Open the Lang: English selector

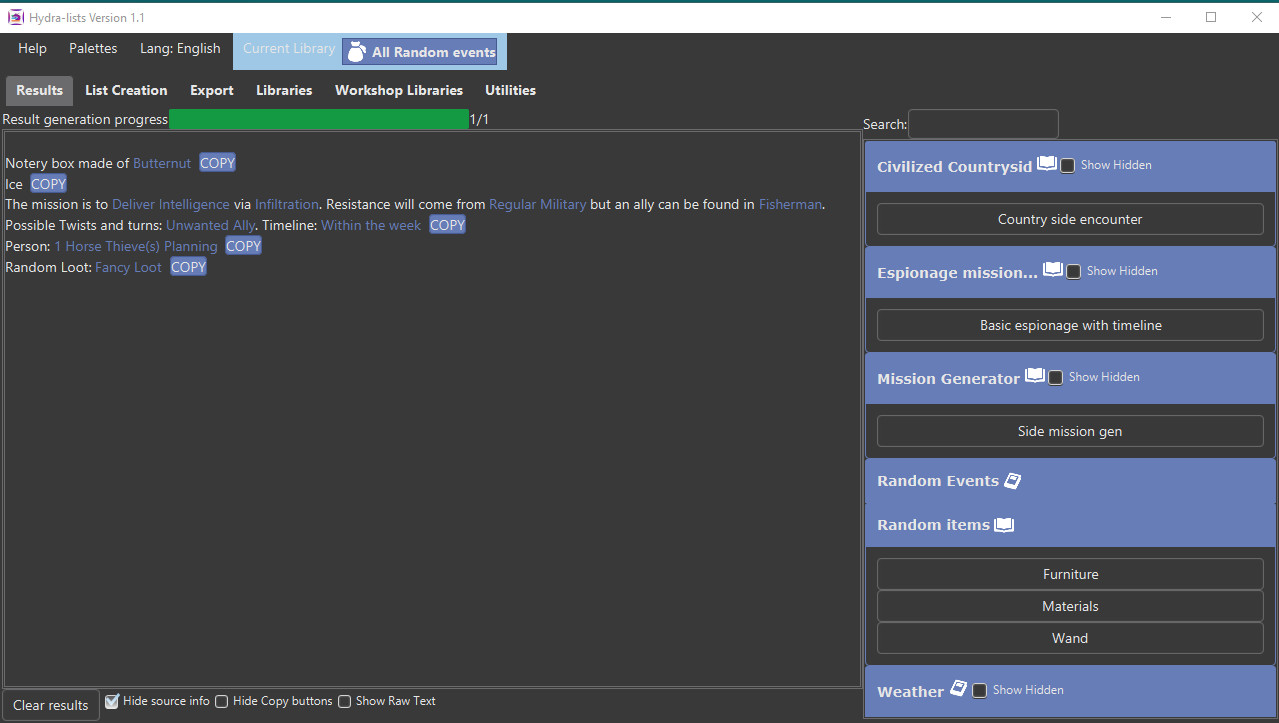pos(180,48)
